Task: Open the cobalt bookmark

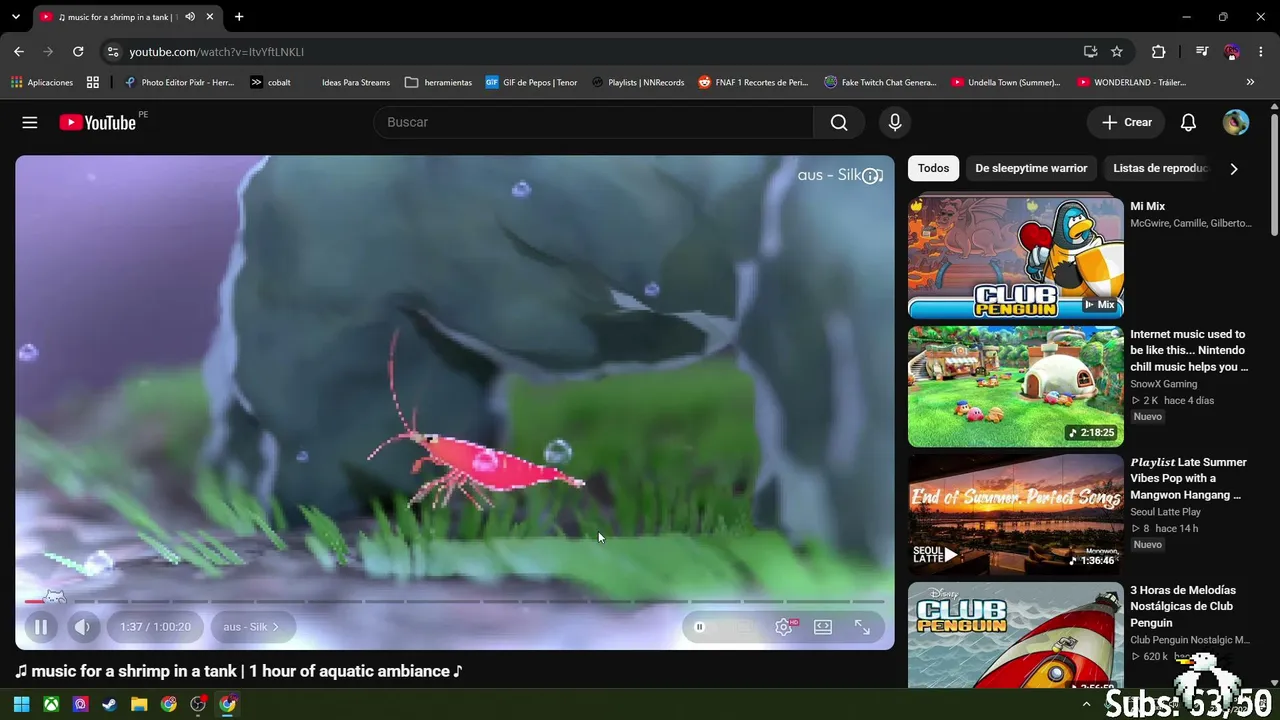Action: tap(270, 82)
